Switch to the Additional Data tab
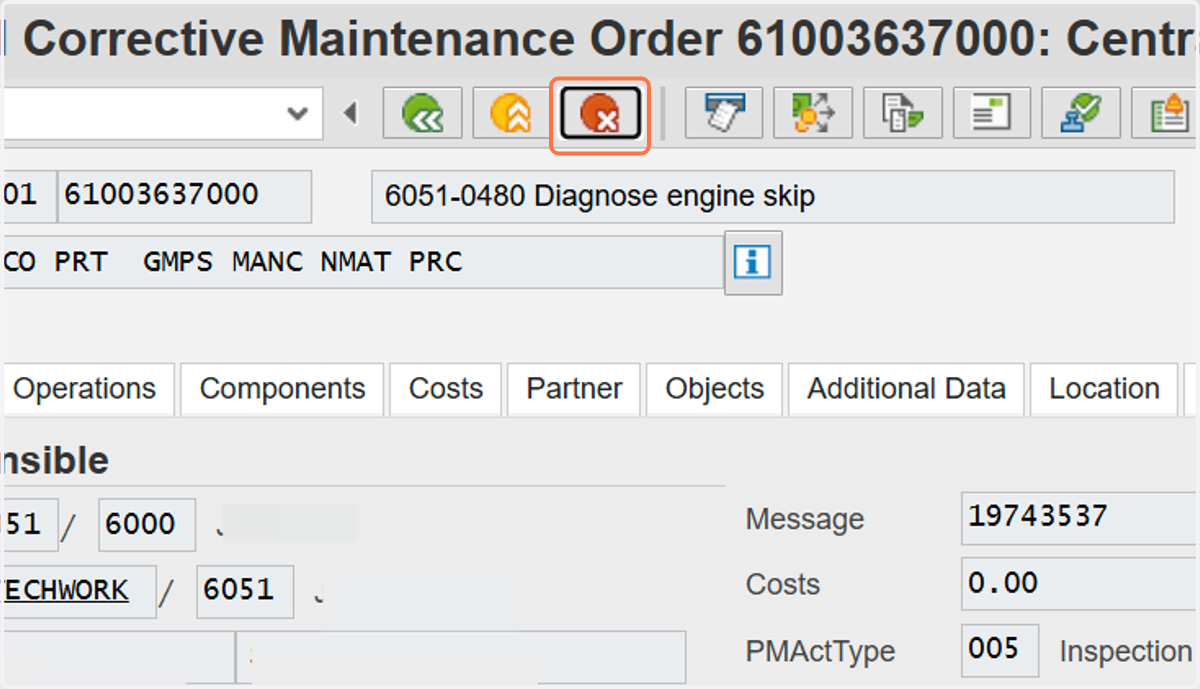1200x689 pixels. tap(907, 389)
